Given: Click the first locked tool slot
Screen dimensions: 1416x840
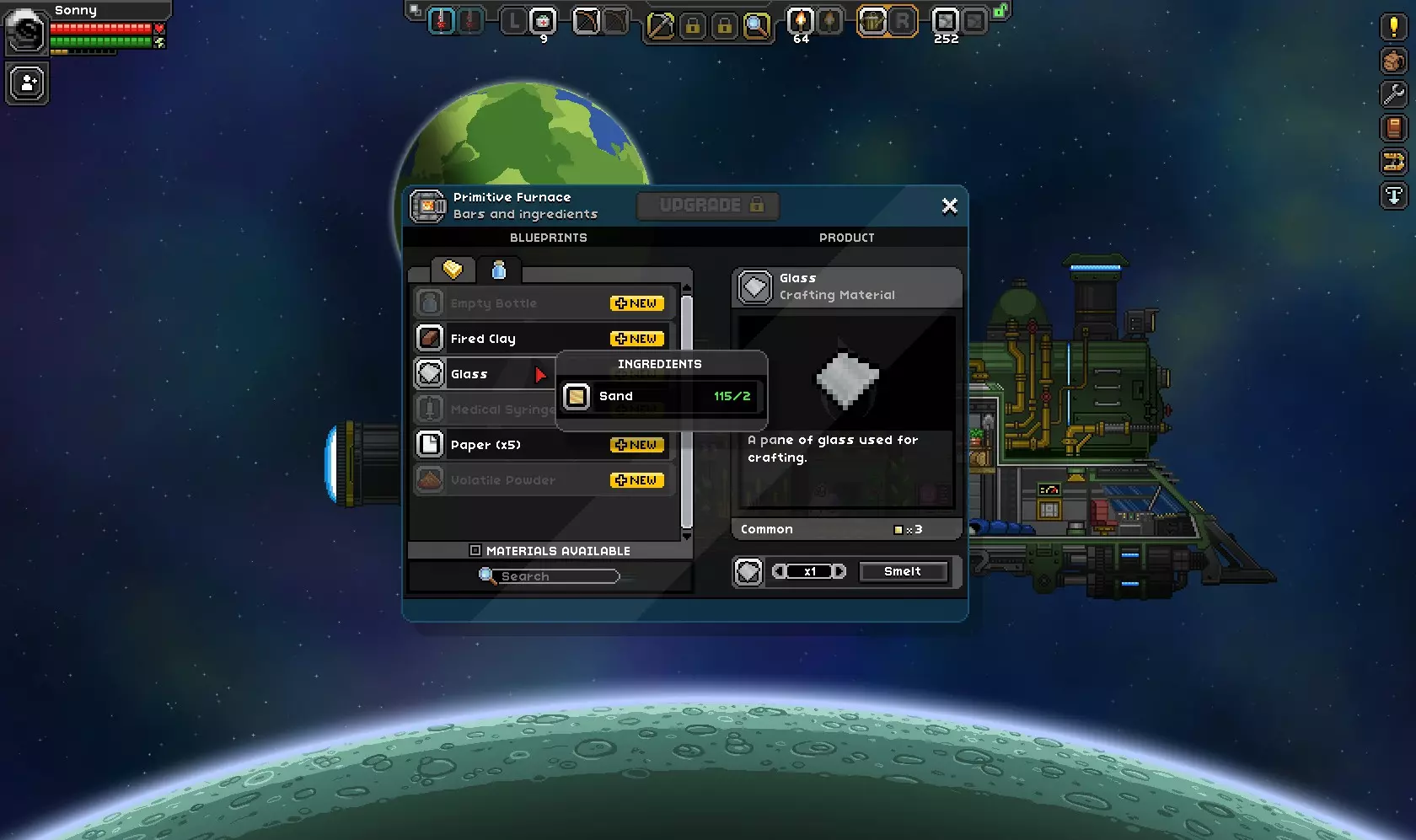Looking at the screenshot, I should (692, 26).
